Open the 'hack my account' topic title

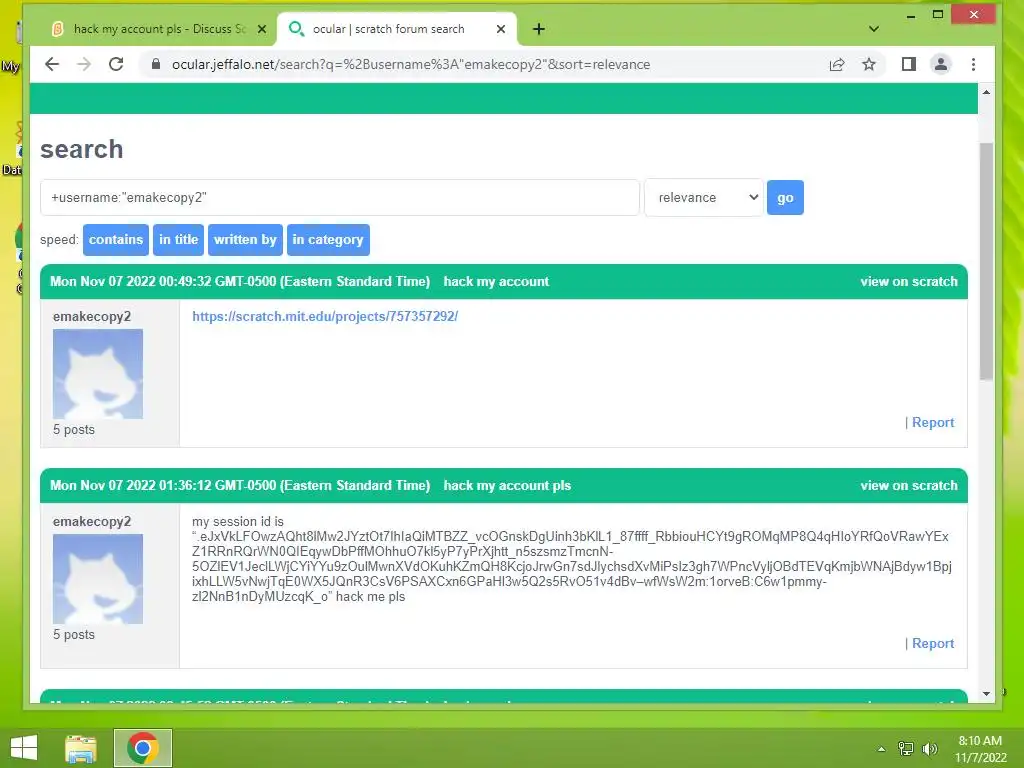(496, 281)
